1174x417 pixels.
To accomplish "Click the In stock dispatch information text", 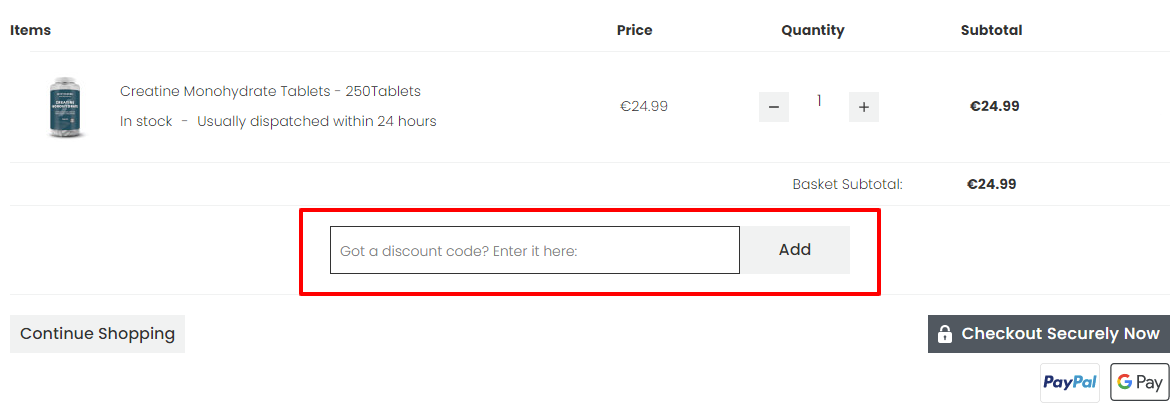I will point(278,121).
